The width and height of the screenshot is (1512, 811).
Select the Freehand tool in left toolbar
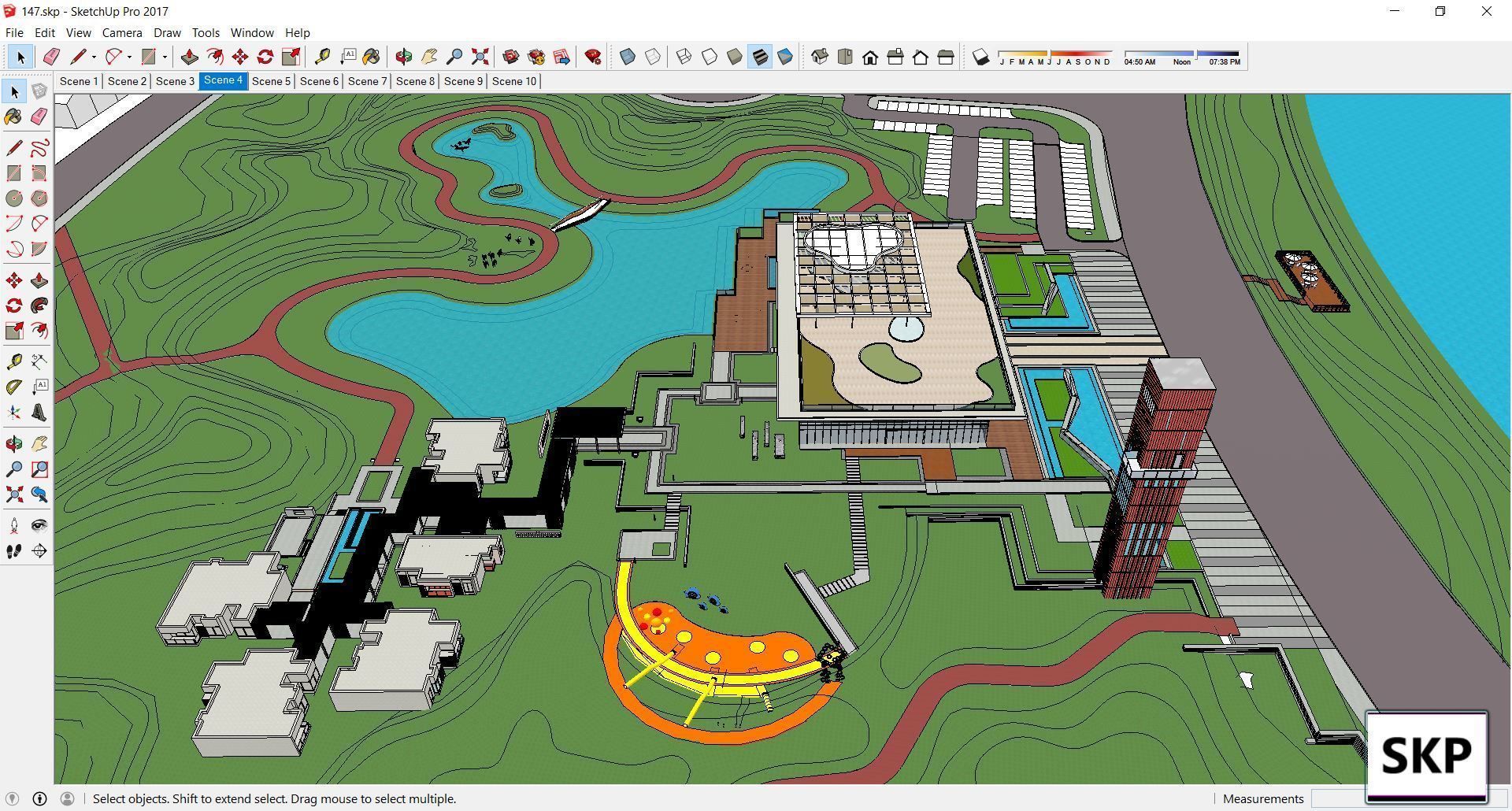click(39, 147)
